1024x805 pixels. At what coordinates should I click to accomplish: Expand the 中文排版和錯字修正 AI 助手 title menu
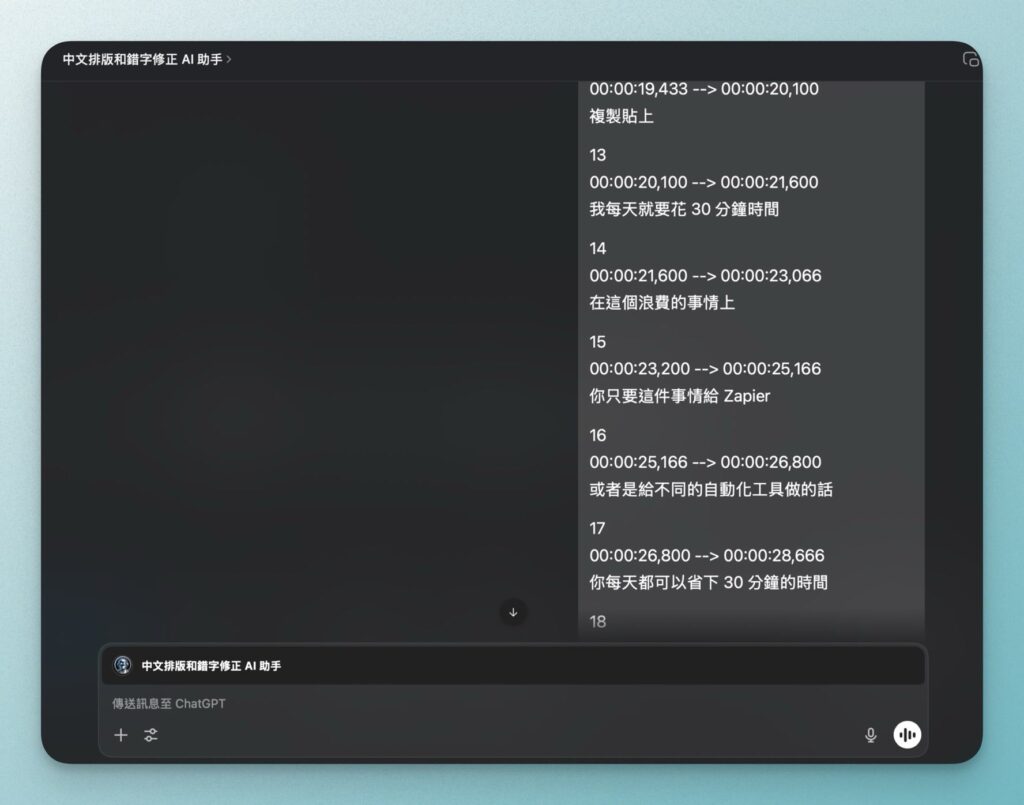click(x=147, y=59)
